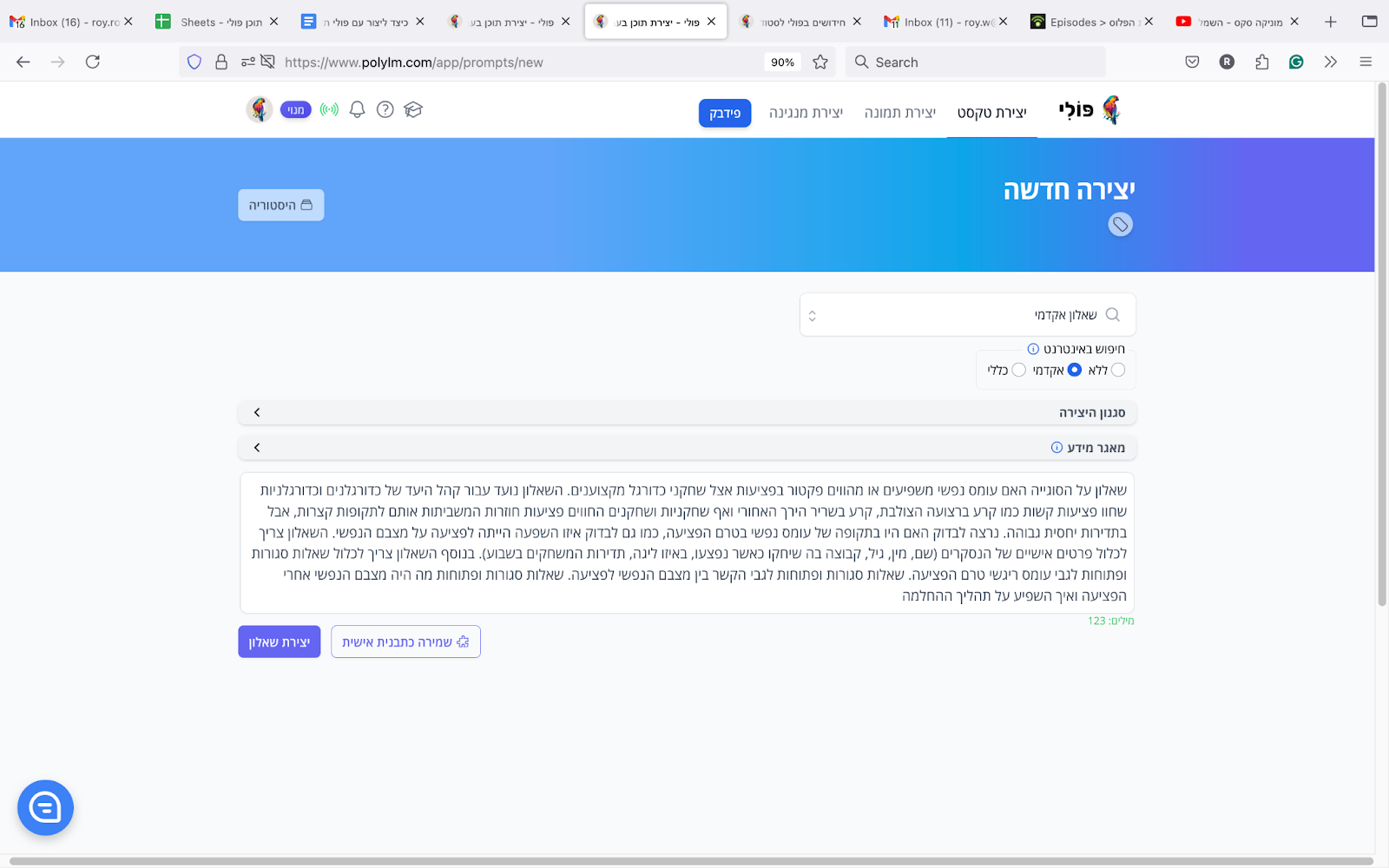Screen dimensions: 1389x868
Task: Click the tag icon under יצירה חדשה
Action: pyautogui.click(x=1120, y=225)
